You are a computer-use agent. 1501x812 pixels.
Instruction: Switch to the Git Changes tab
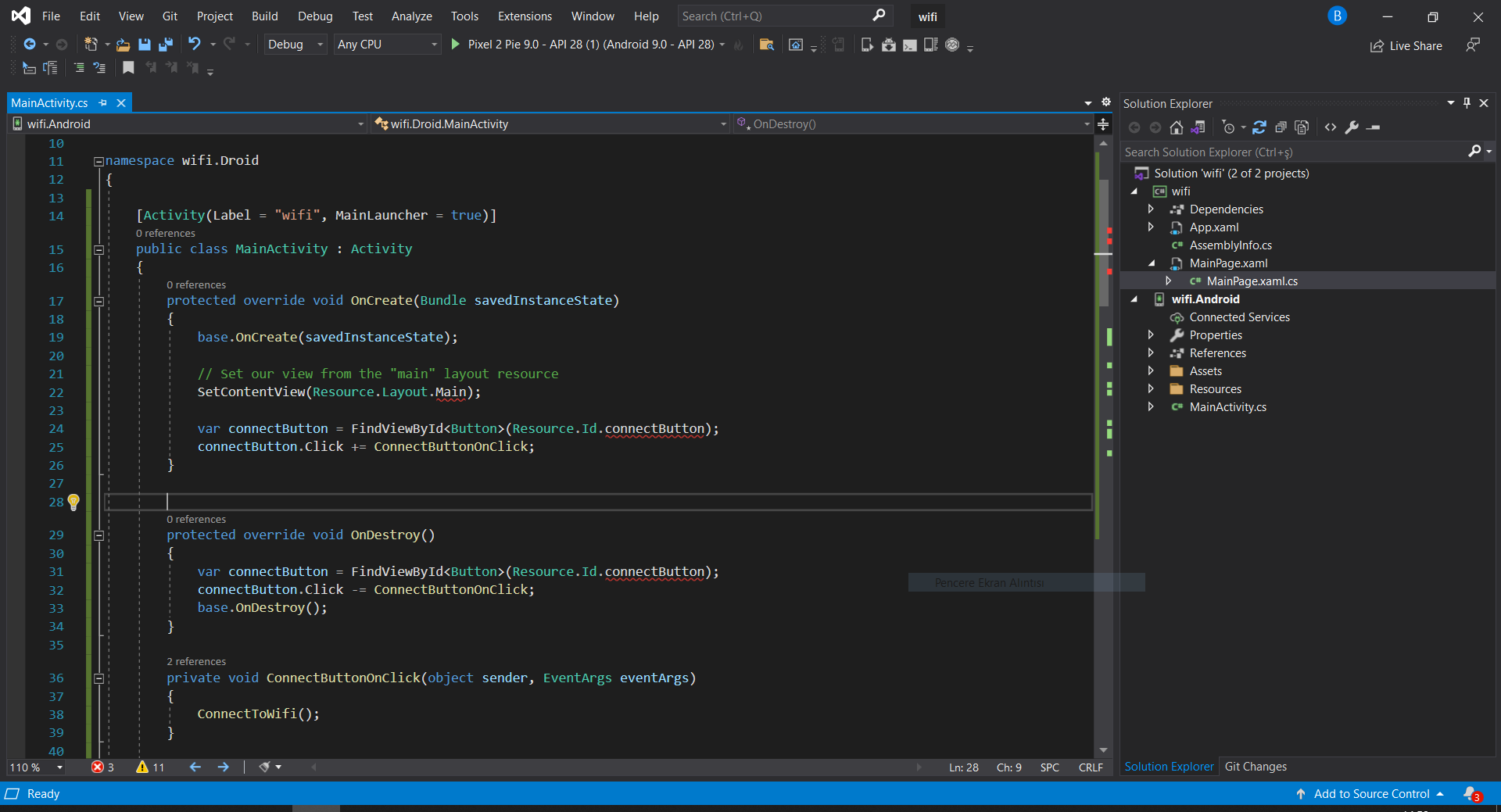[x=1255, y=767]
